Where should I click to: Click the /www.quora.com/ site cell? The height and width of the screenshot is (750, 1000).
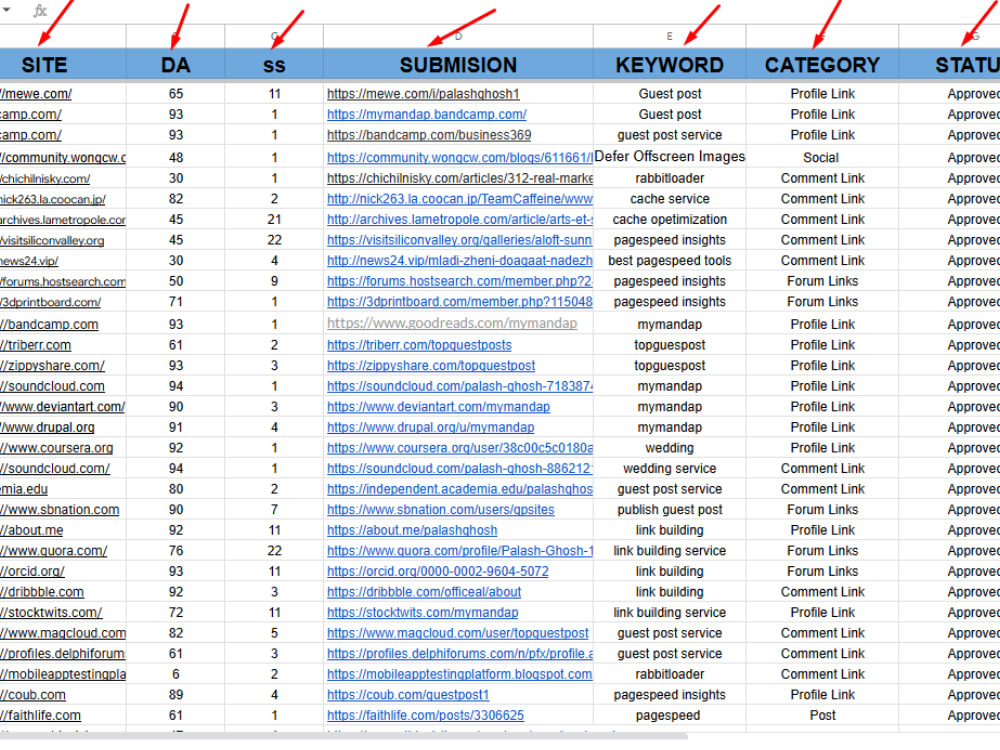(63, 550)
